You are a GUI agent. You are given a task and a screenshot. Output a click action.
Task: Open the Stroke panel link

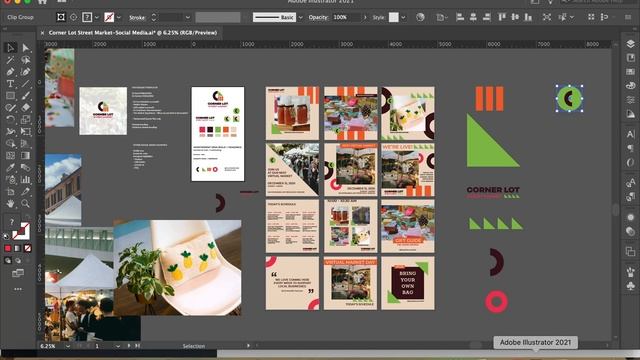click(137, 18)
